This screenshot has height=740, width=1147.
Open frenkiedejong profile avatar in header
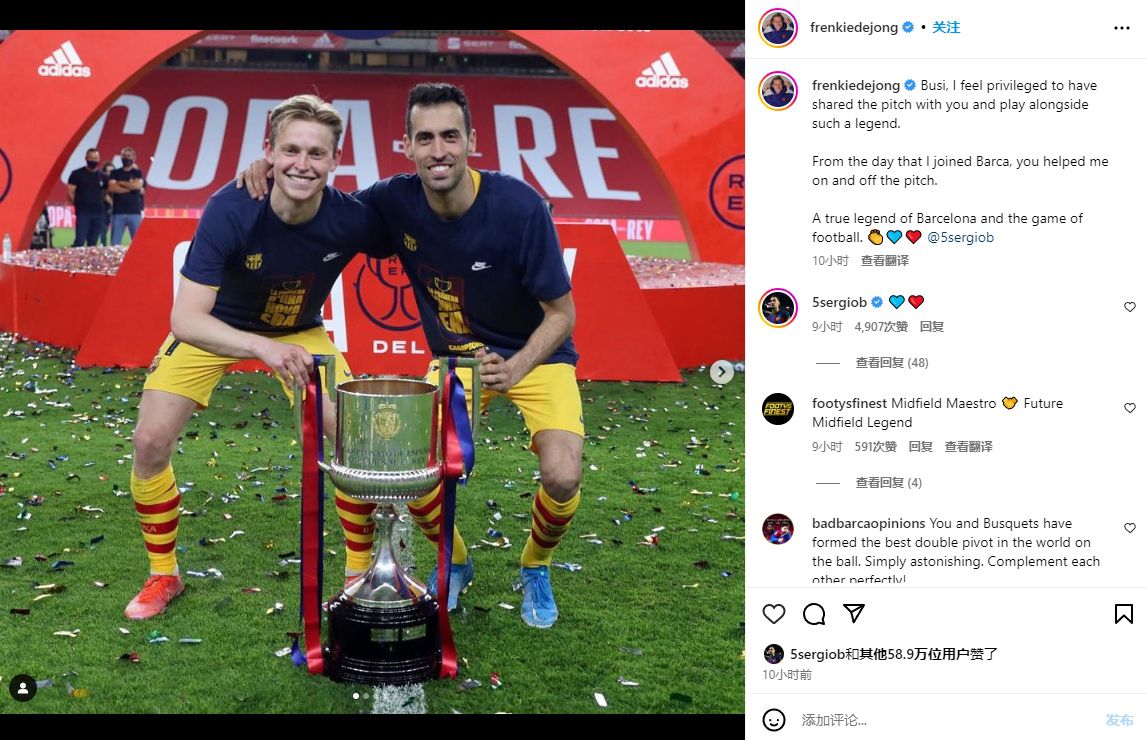point(778,28)
